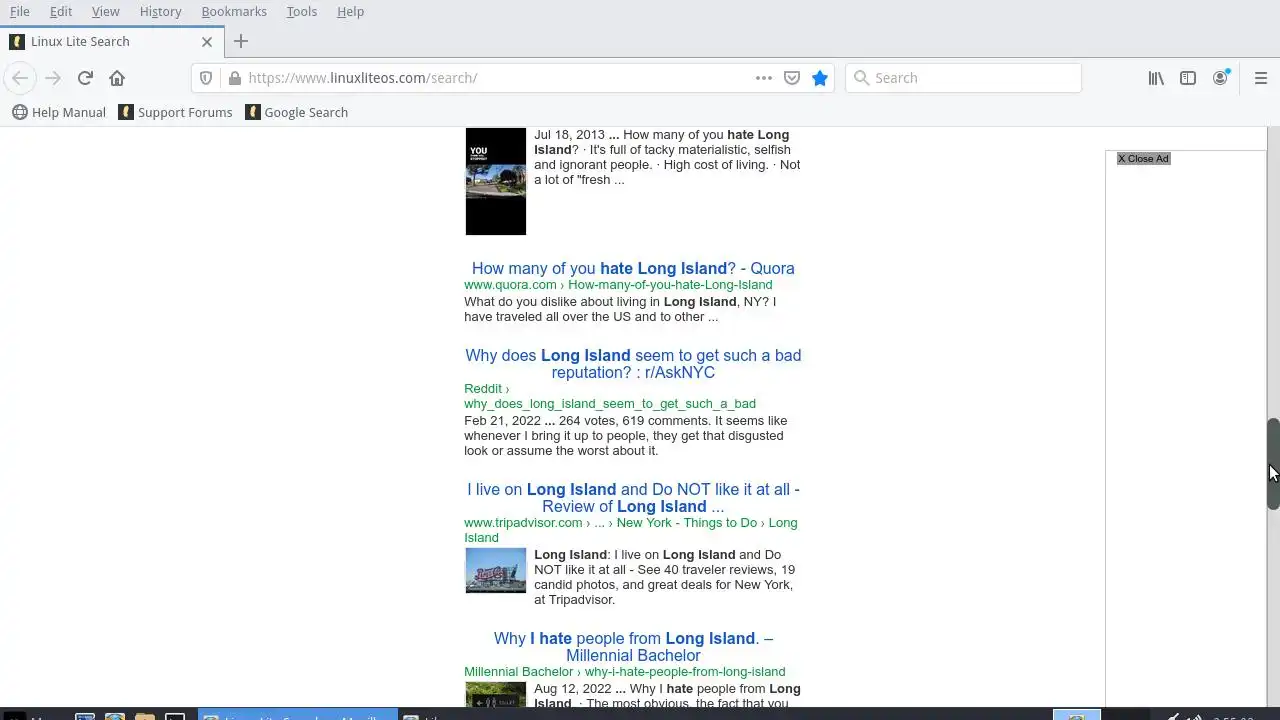The width and height of the screenshot is (1280, 720).
Task: Open the hamburger application menu
Action: tap(1261, 78)
